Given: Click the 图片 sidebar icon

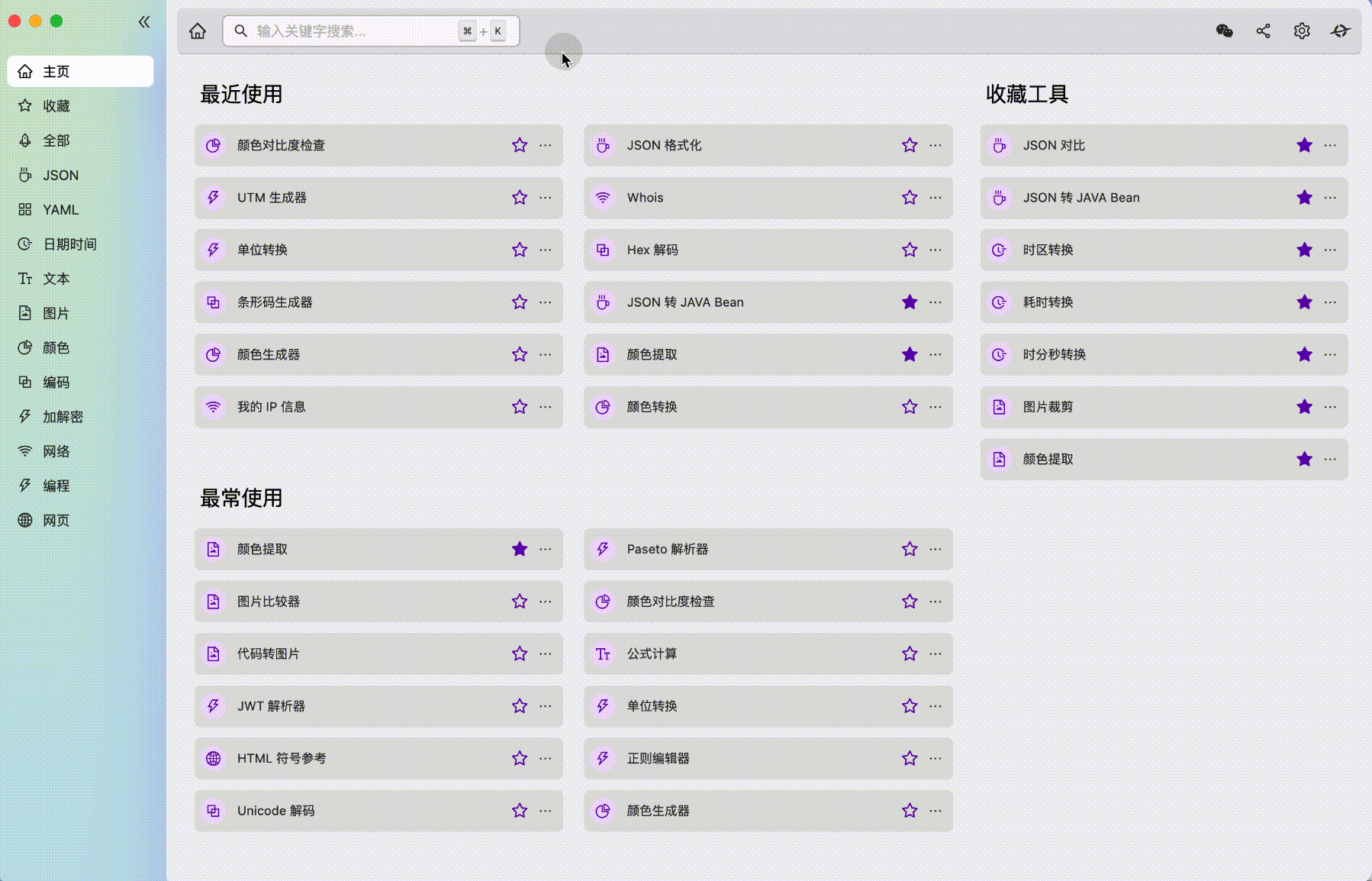Looking at the screenshot, I should point(25,313).
